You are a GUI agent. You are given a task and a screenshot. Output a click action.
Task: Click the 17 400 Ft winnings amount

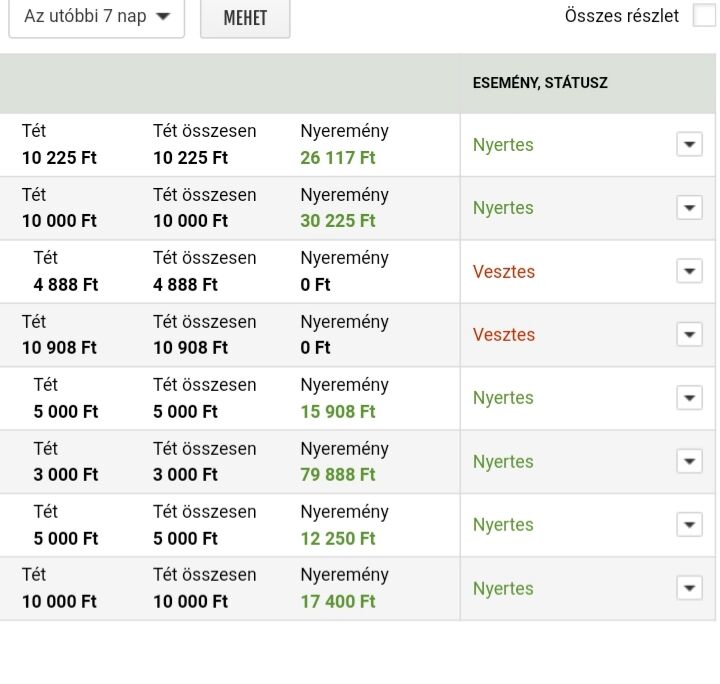(x=338, y=602)
